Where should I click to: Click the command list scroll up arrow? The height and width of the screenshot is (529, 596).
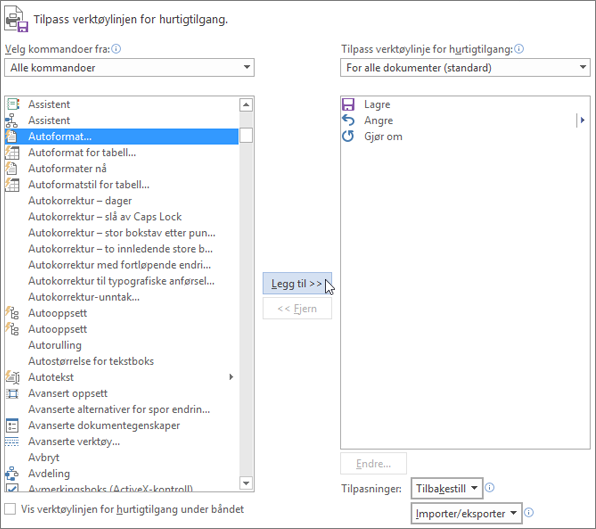point(246,105)
